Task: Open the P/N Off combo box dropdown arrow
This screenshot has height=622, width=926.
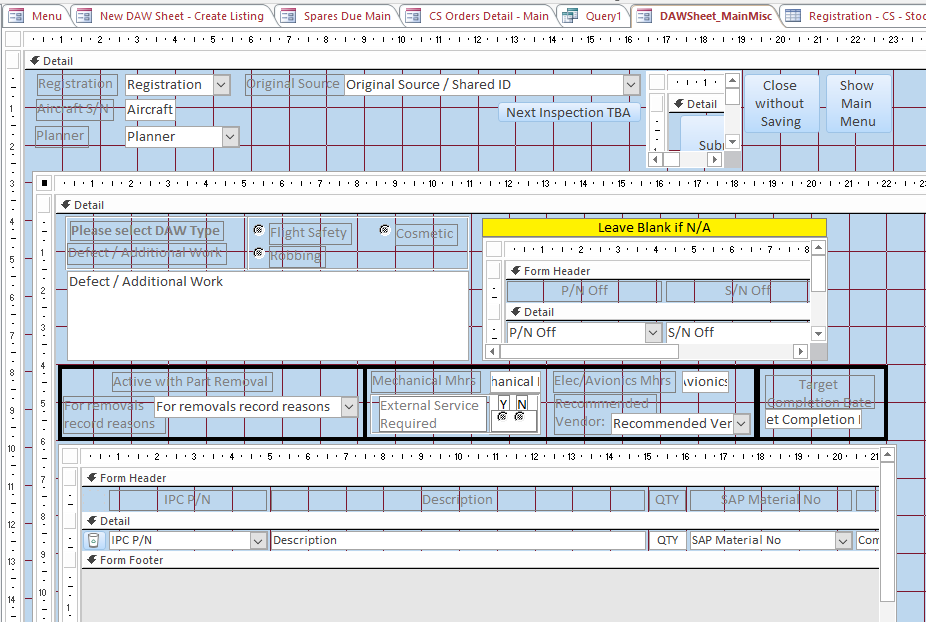Action: 653,333
